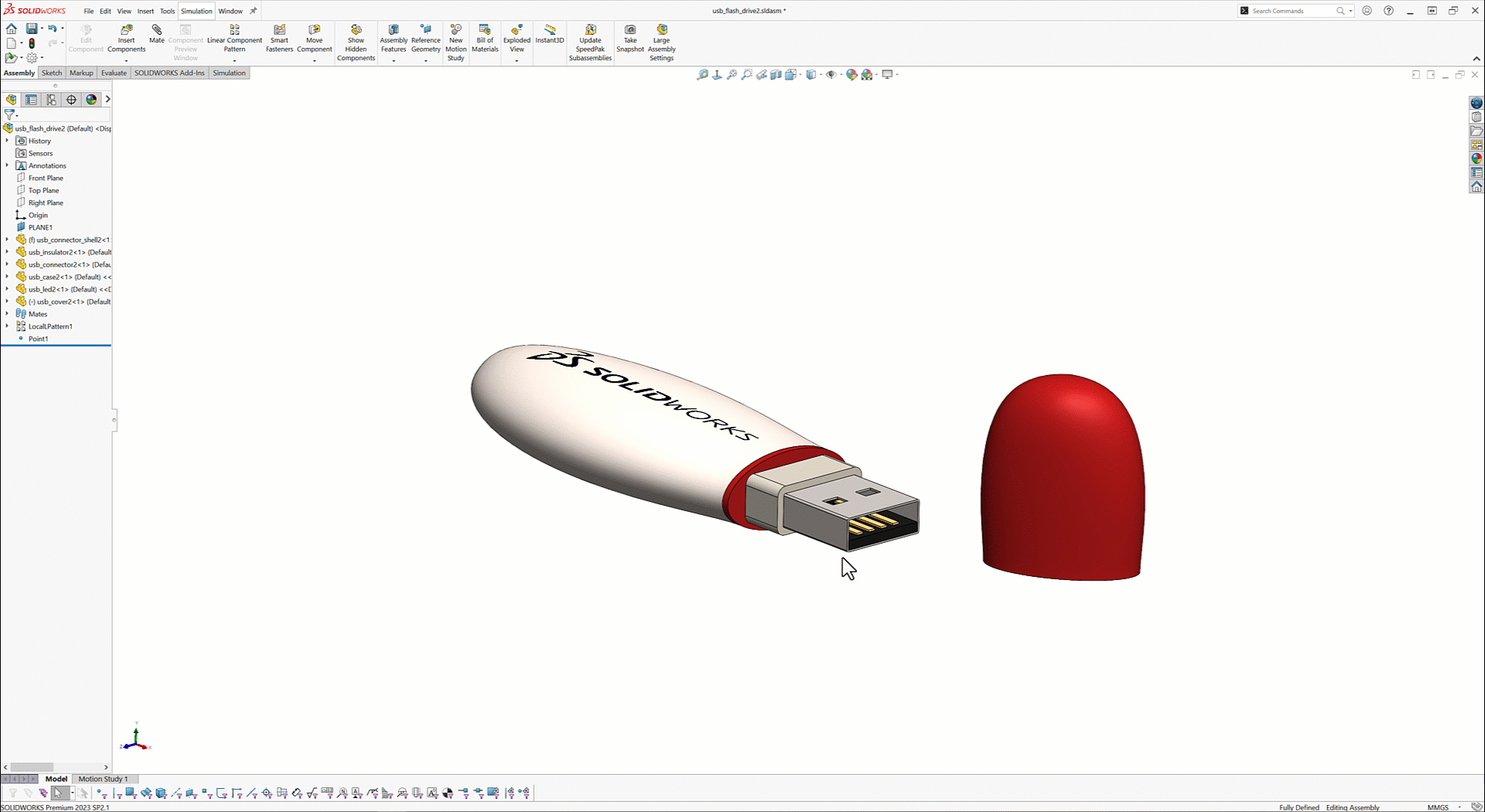Expand the Annotations node
The height and width of the screenshot is (812, 1485).
point(7,165)
